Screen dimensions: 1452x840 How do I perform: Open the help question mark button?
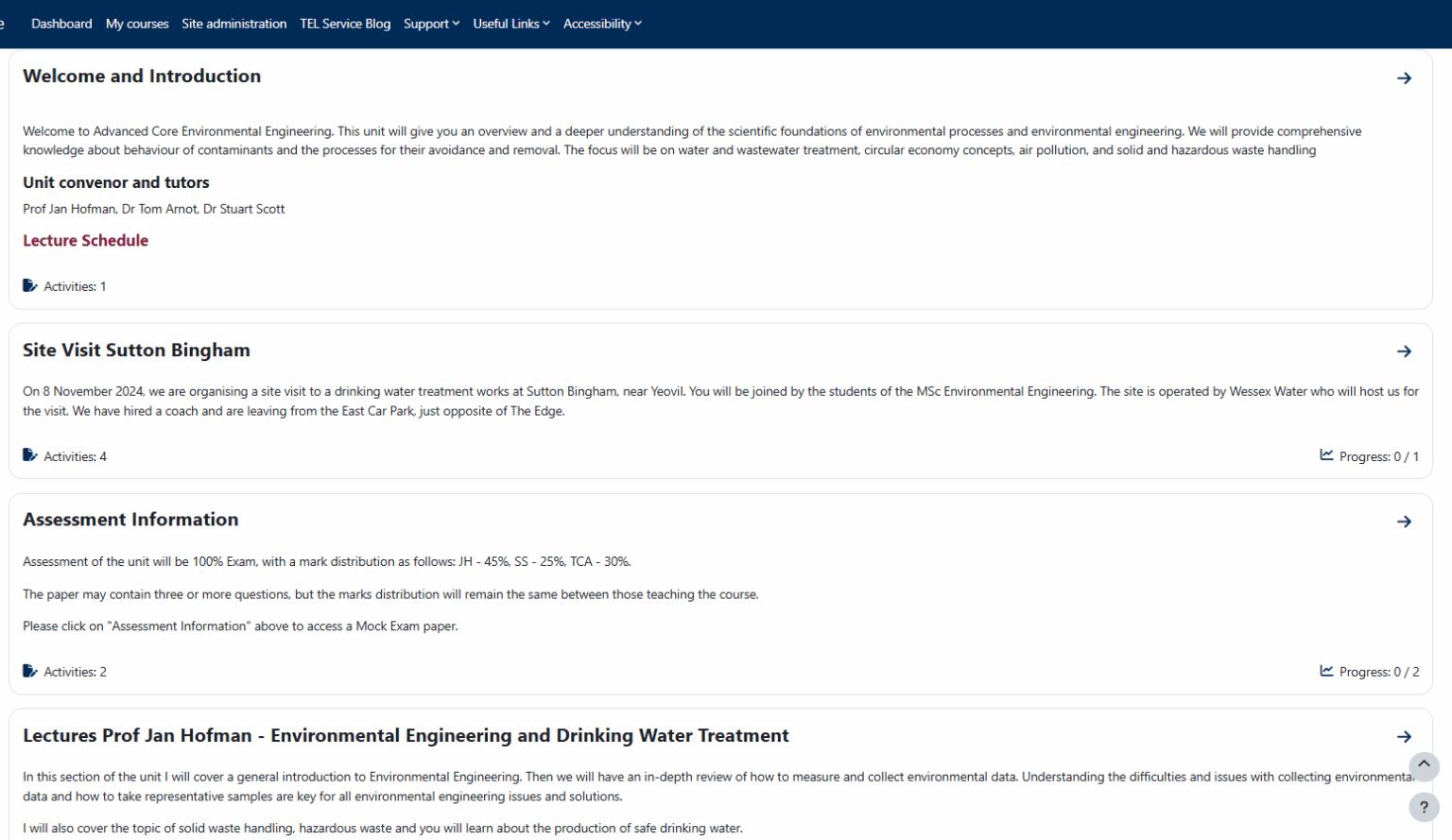[x=1424, y=807]
